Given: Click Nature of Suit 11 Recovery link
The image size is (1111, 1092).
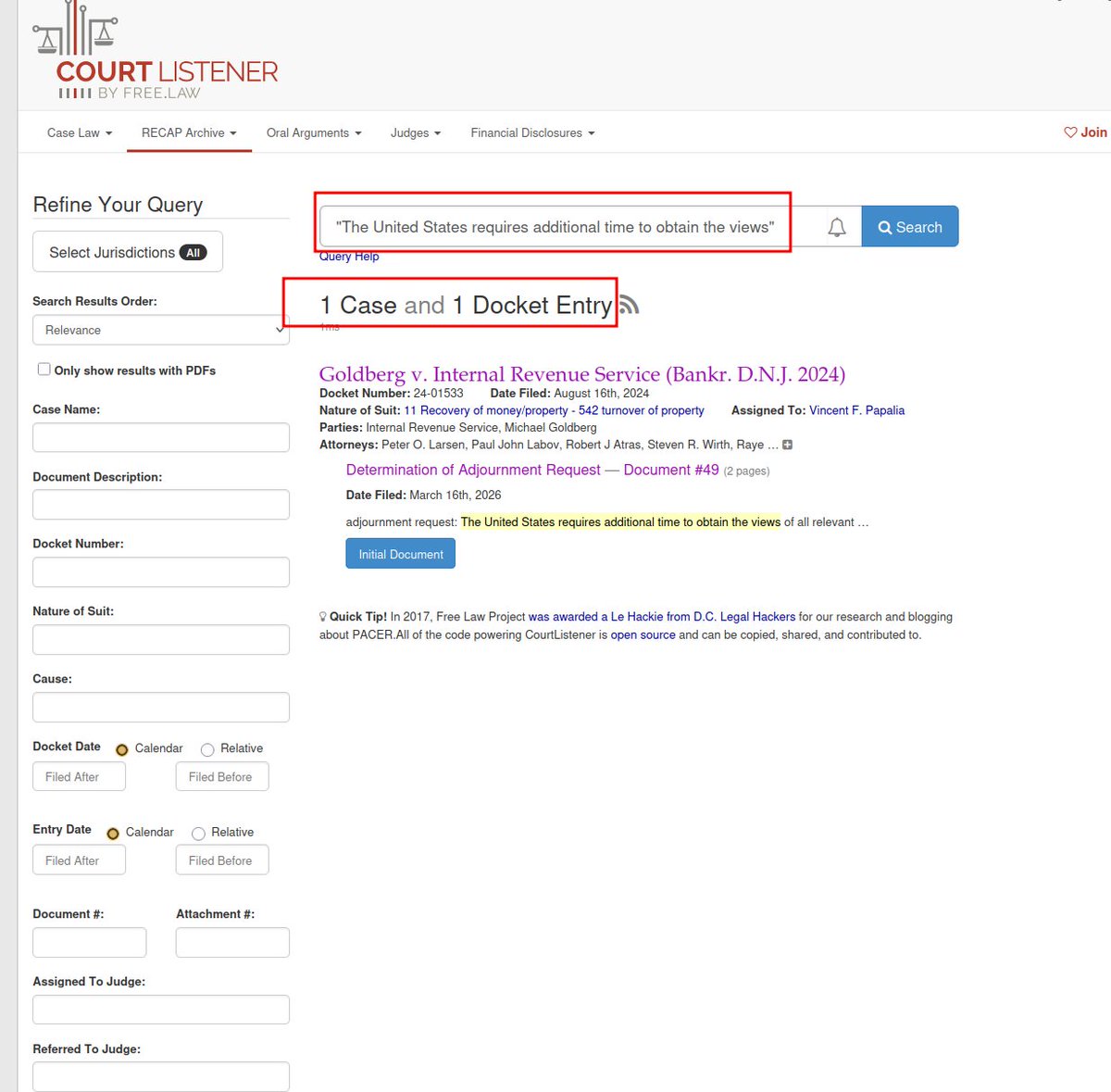Looking at the screenshot, I should (x=554, y=410).
